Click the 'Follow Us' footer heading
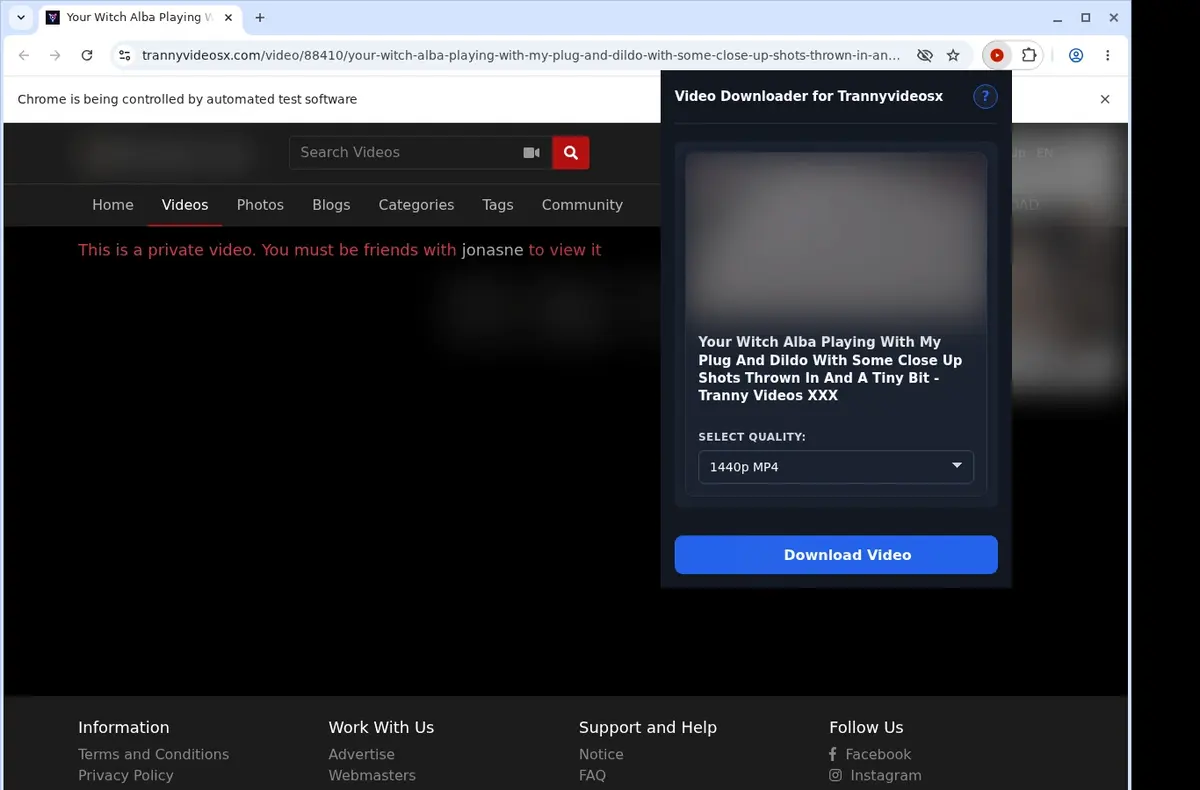This screenshot has width=1200, height=790. (866, 727)
